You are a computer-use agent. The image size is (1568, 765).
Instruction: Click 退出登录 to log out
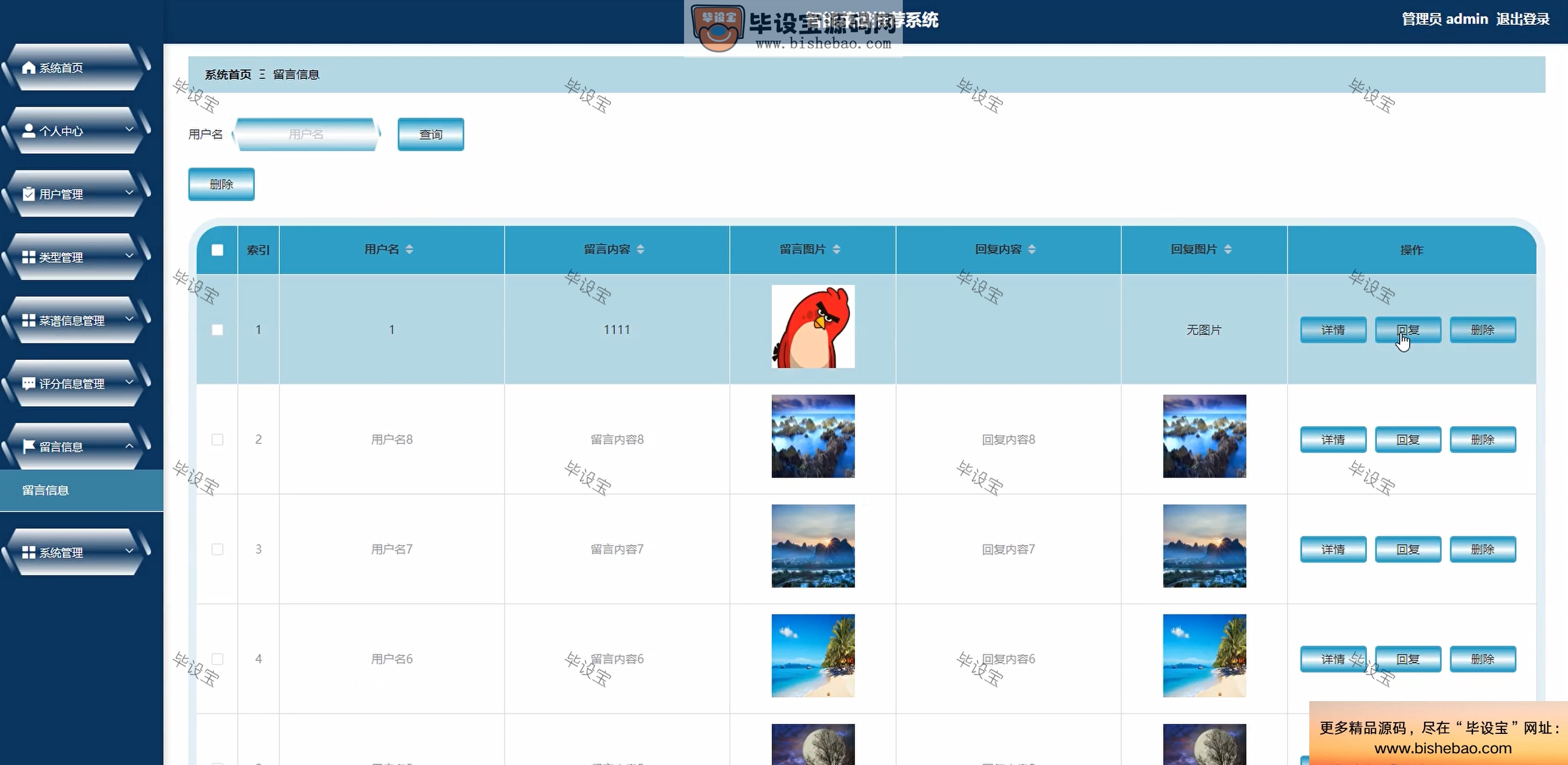point(1522,19)
